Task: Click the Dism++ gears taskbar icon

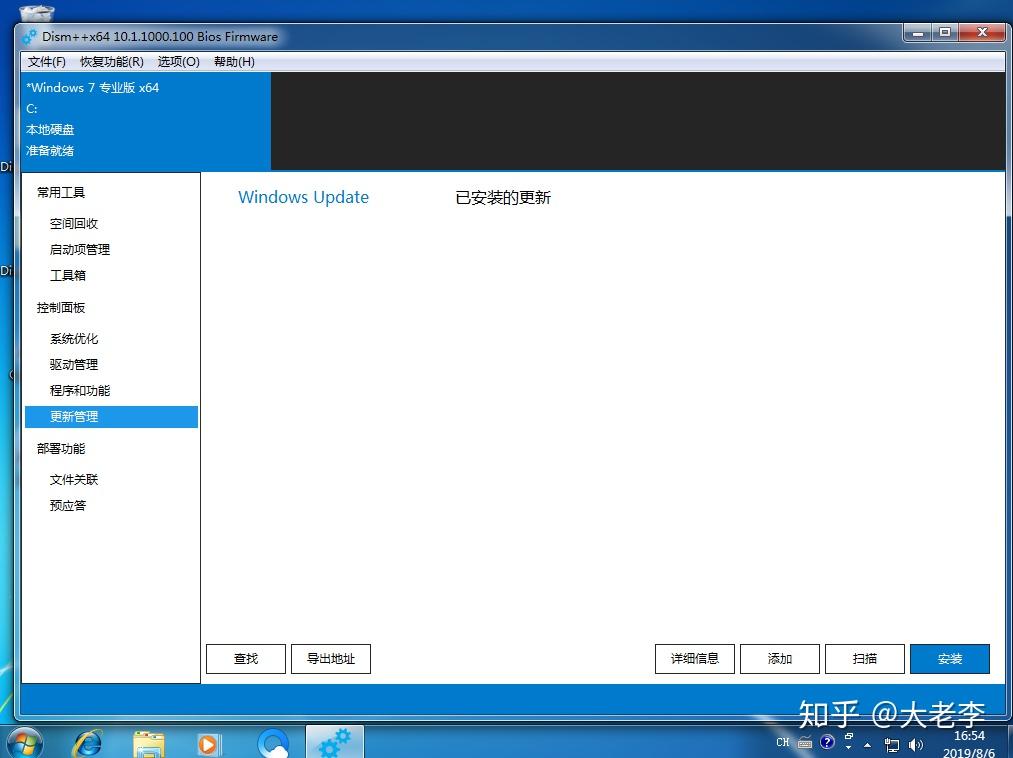Action: (335, 743)
